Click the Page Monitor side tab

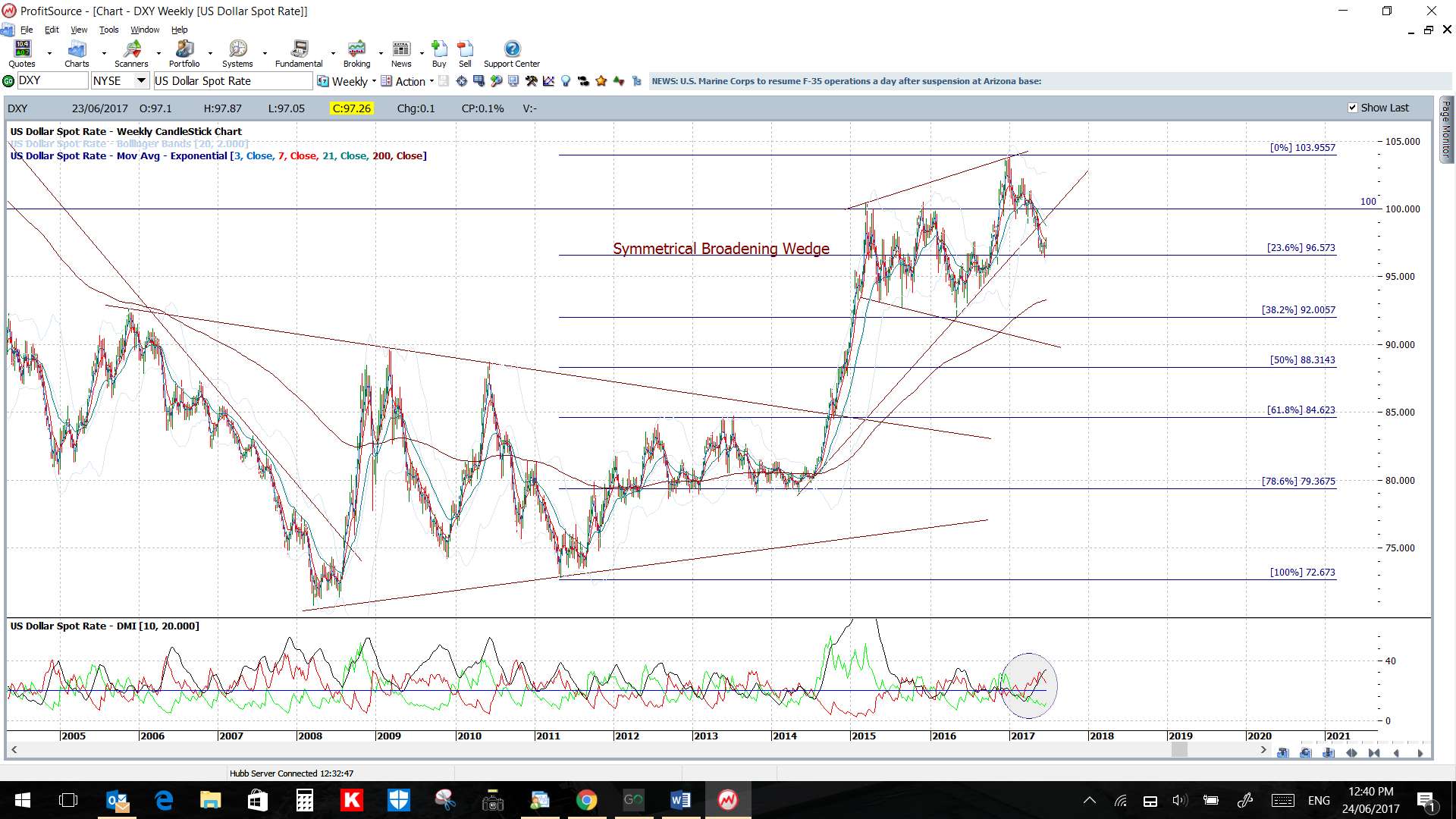tap(1446, 129)
